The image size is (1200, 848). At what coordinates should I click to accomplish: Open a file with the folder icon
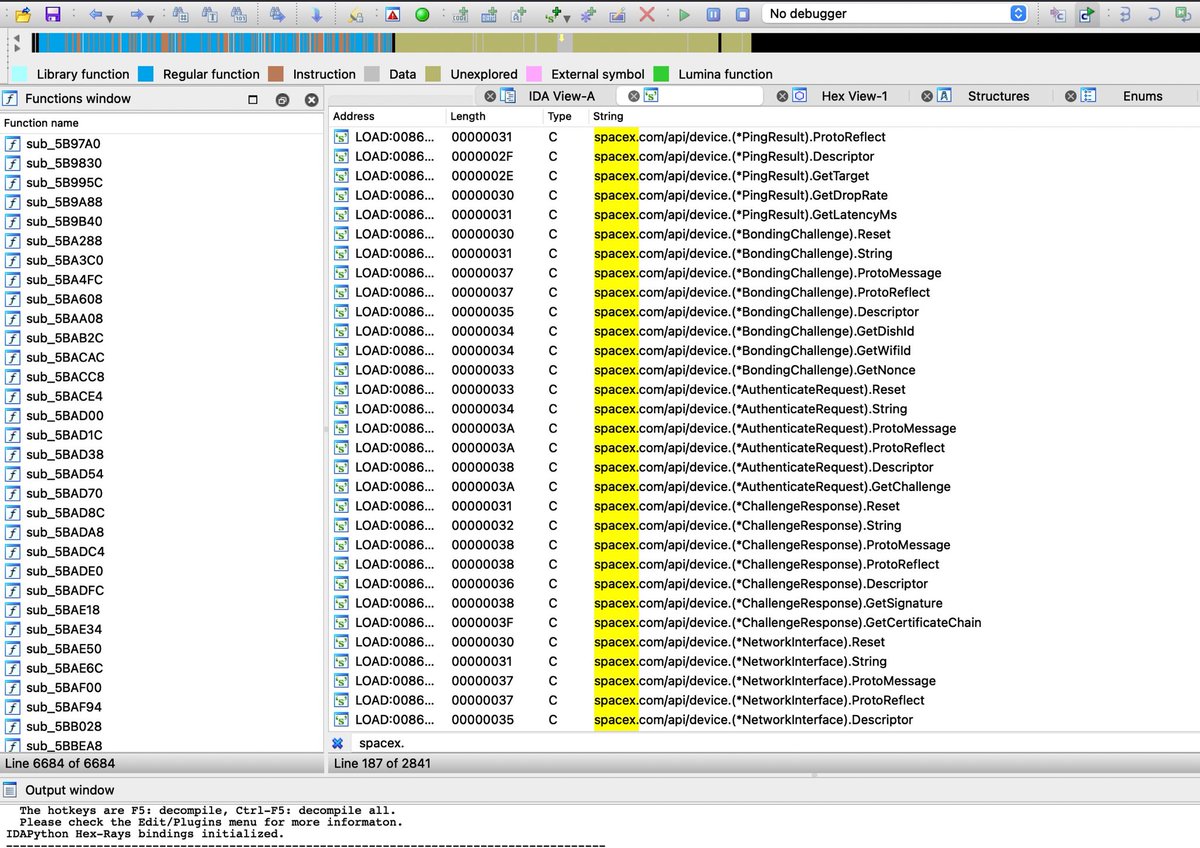pyautogui.click(x=23, y=14)
